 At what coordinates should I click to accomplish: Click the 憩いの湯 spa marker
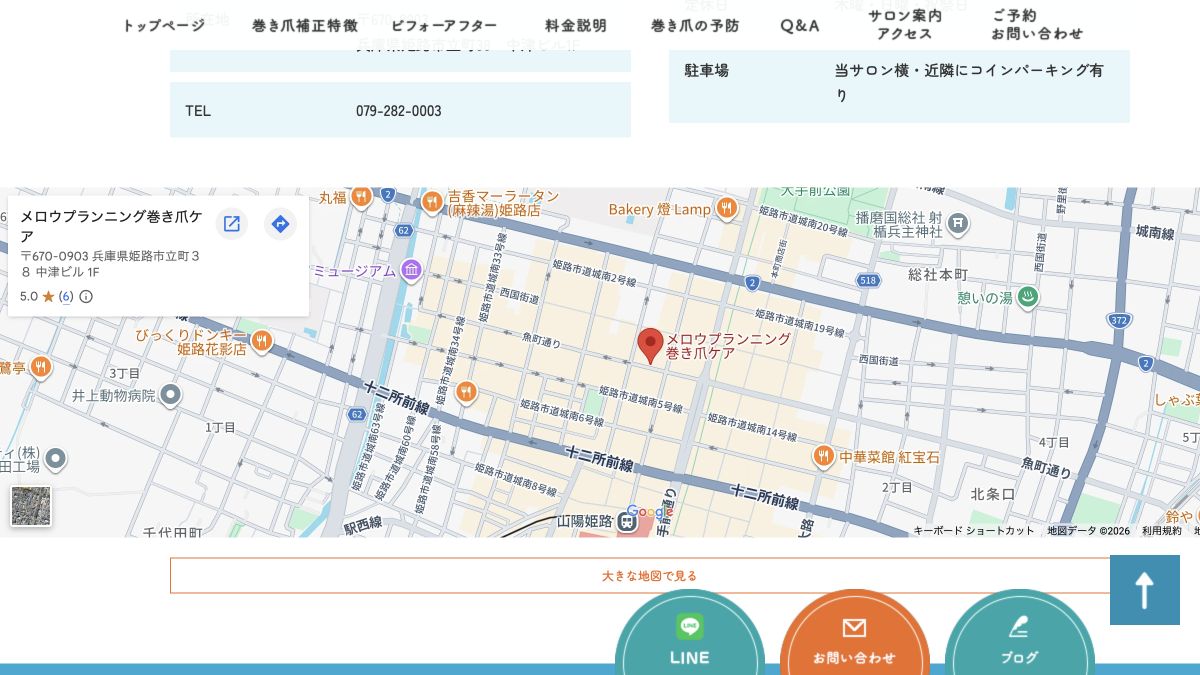point(1027,297)
